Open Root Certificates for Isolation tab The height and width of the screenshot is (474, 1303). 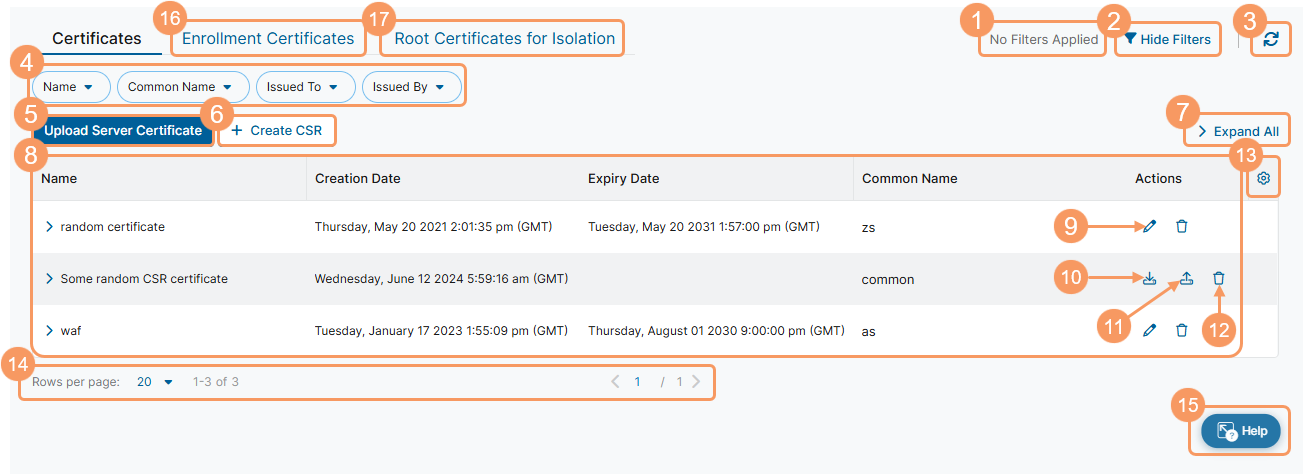click(x=504, y=39)
